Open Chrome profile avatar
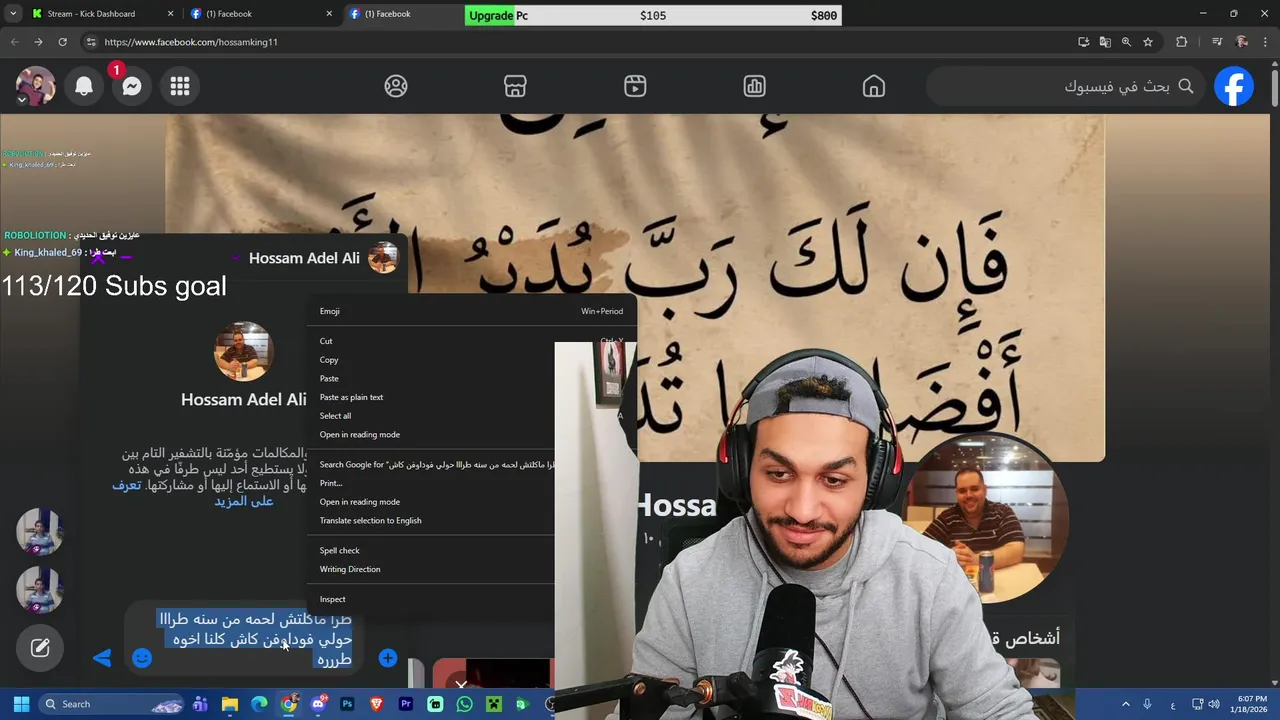Image resolution: width=1280 pixels, height=720 pixels. click(x=1242, y=42)
